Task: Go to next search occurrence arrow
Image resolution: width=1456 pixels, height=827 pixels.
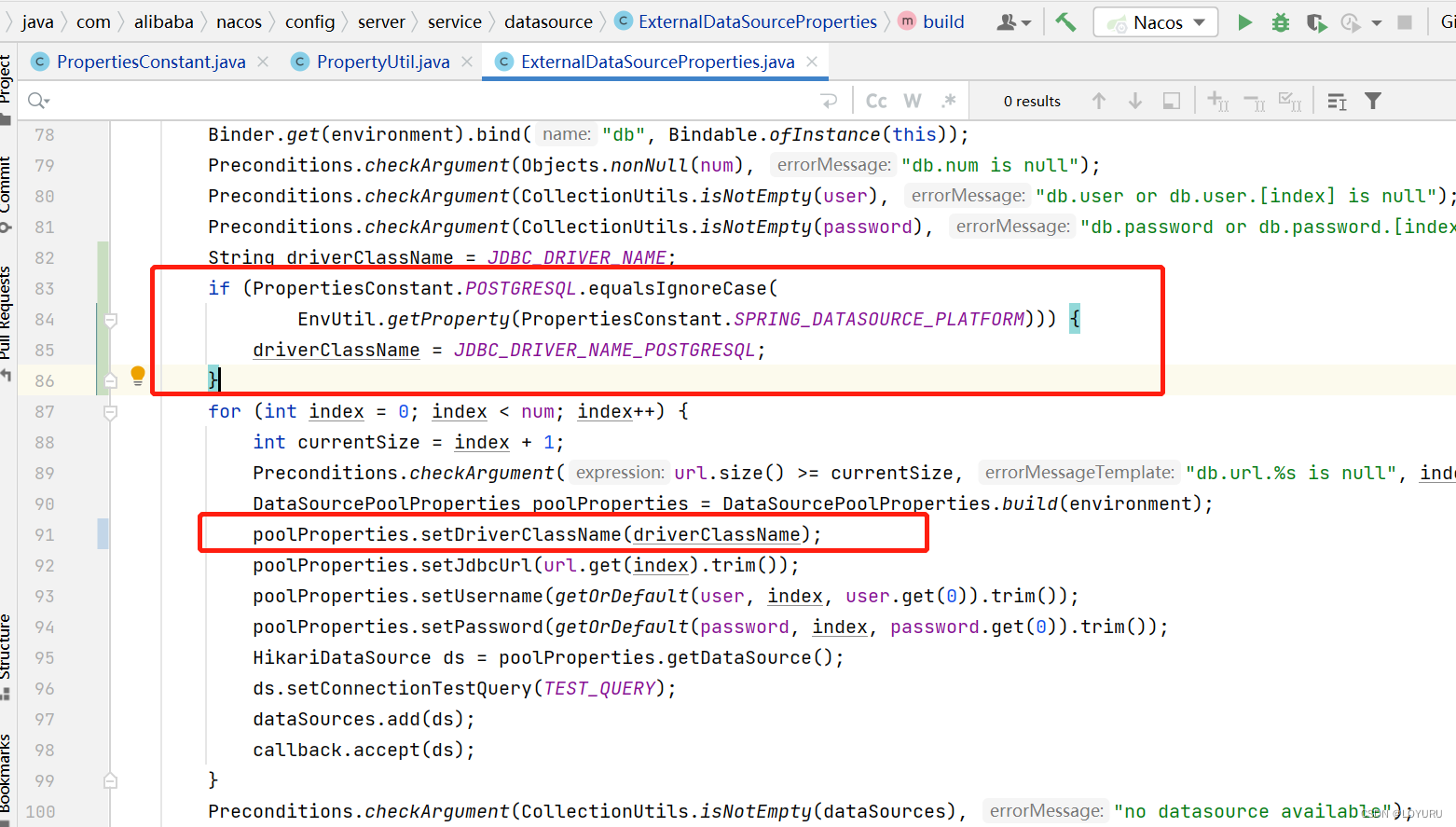Action: [x=1135, y=101]
